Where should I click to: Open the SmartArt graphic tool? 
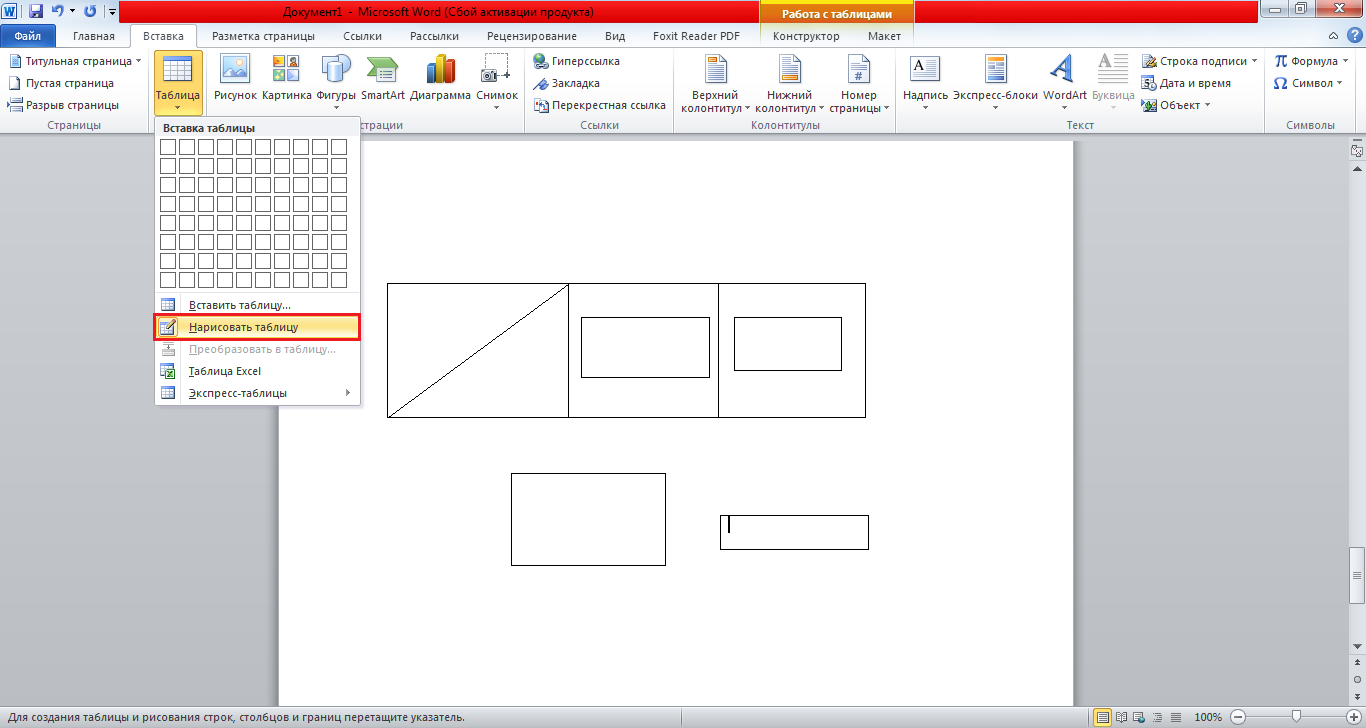coord(382,70)
